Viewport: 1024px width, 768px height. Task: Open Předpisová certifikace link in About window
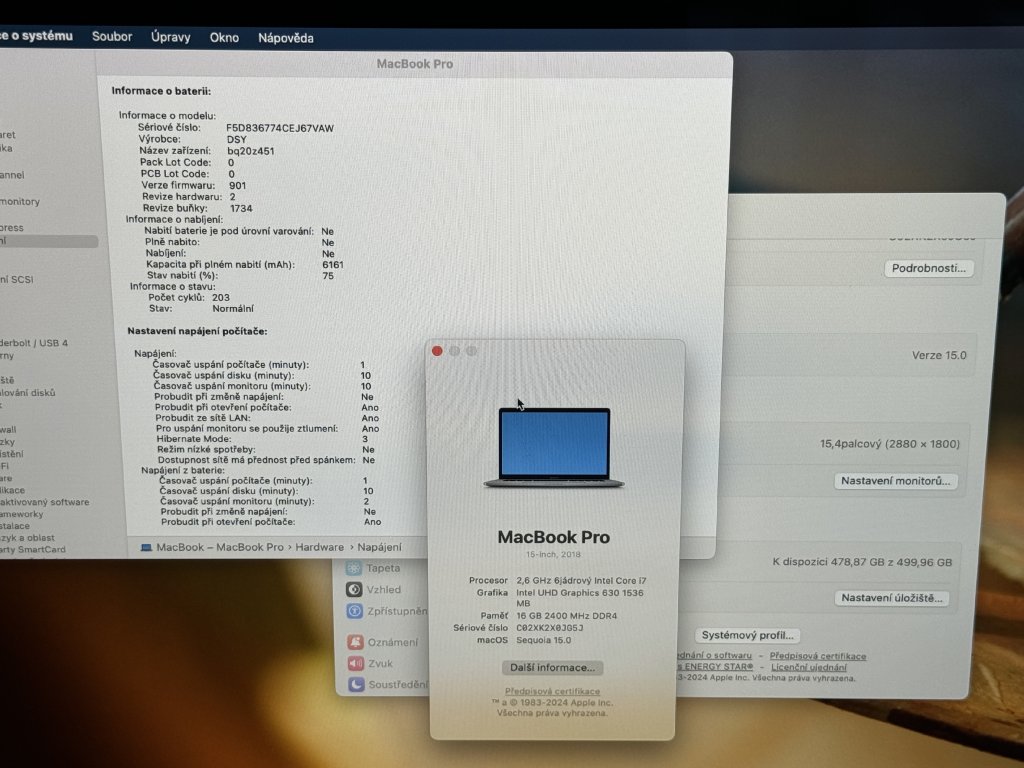pyautogui.click(x=552, y=691)
